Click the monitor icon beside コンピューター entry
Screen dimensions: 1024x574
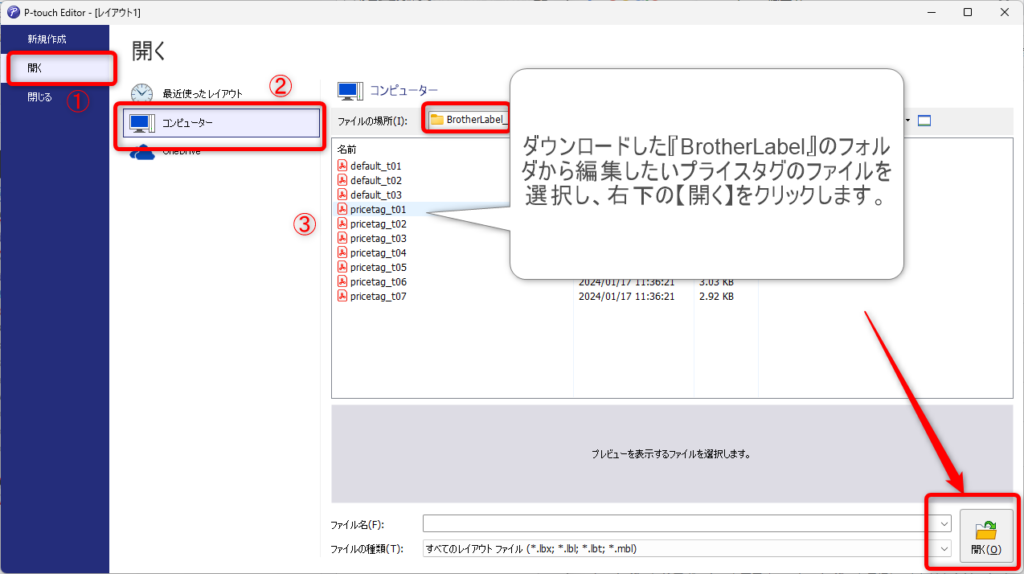tap(142, 123)
